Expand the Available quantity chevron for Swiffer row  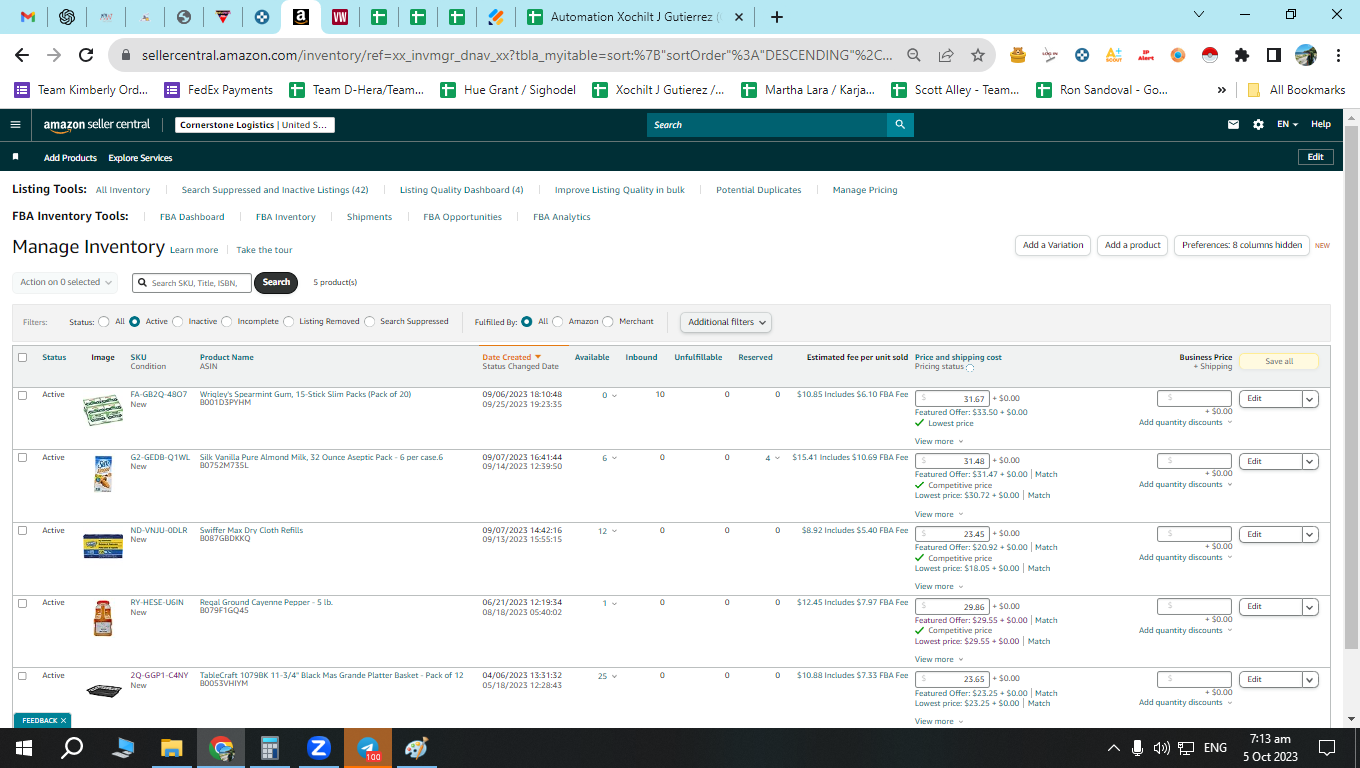pyautogui.click(x=614, y=531)
